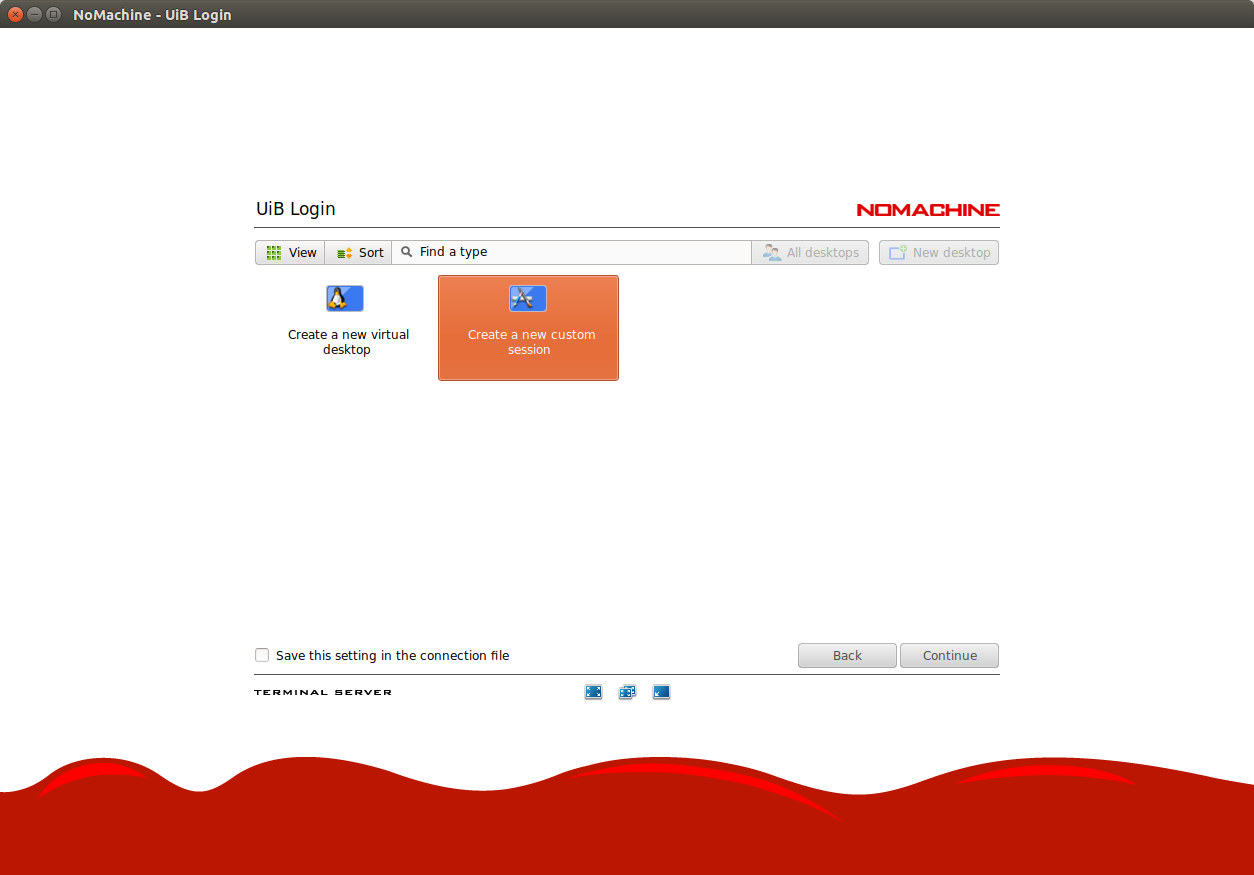Switch to fullscreen mode icon
1254x875 pixels.
point(593,692)
